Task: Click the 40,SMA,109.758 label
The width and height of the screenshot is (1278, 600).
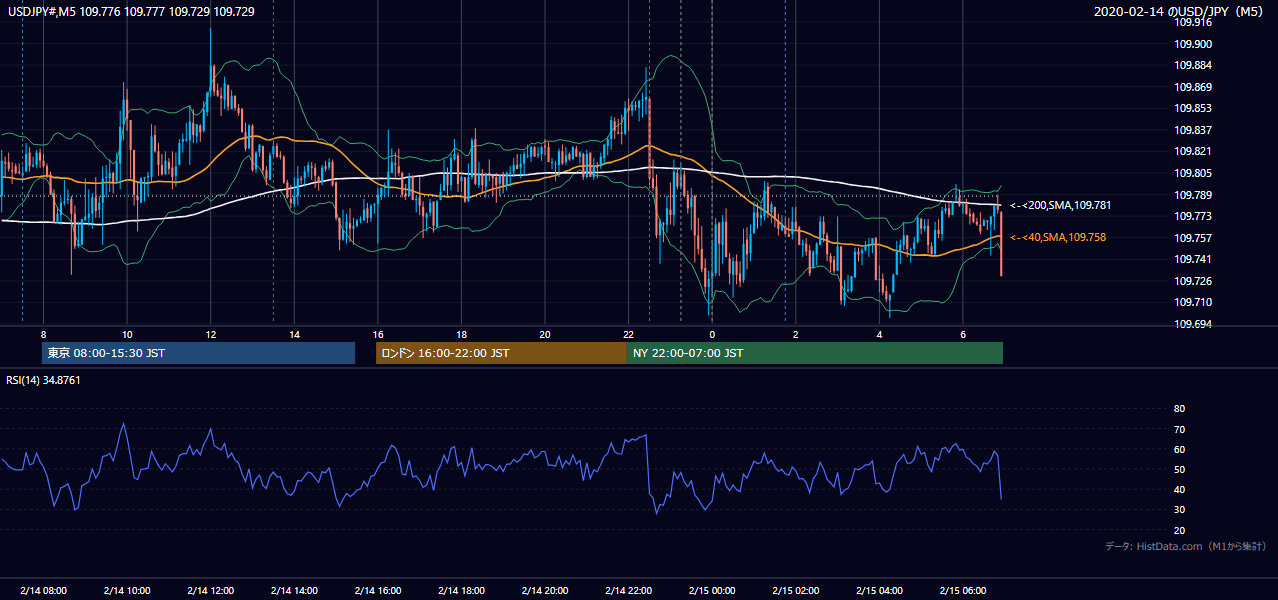Action: pos(1058,237)
